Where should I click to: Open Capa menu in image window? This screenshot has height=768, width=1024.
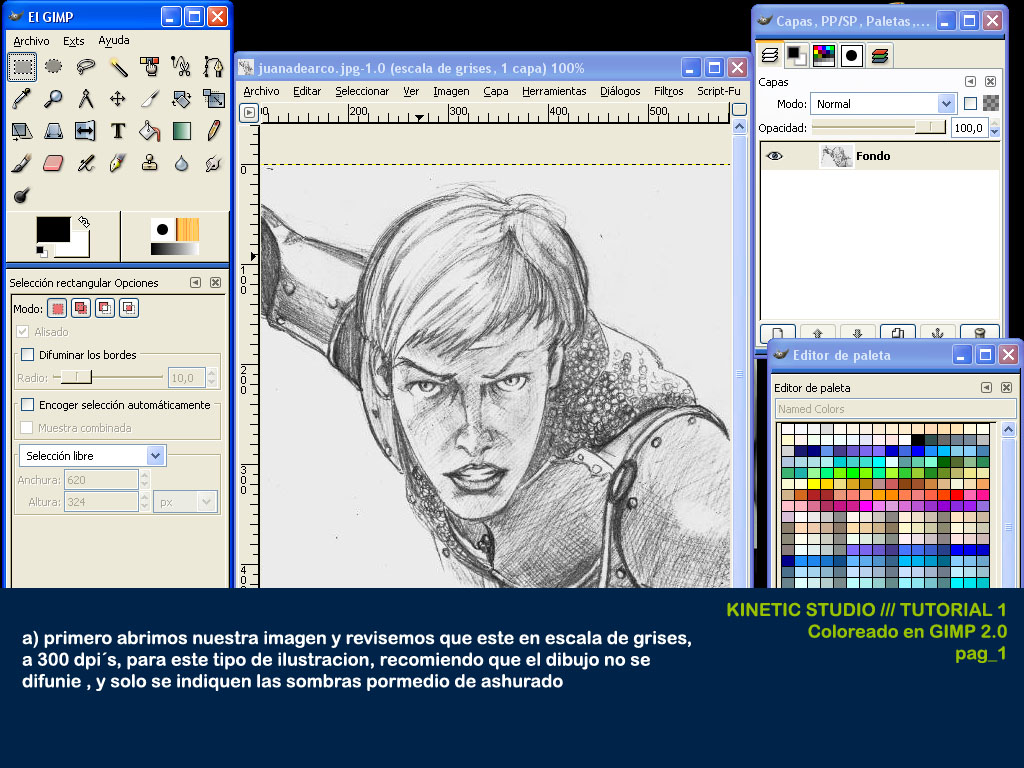point(496,91)
